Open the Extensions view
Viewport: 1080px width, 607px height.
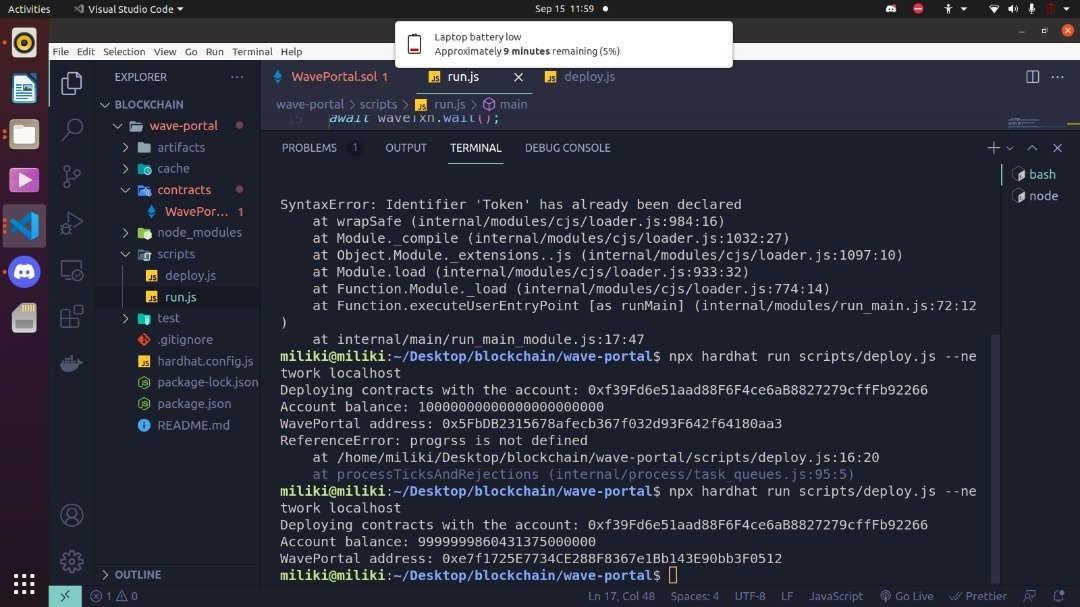(x=72, y=317)
